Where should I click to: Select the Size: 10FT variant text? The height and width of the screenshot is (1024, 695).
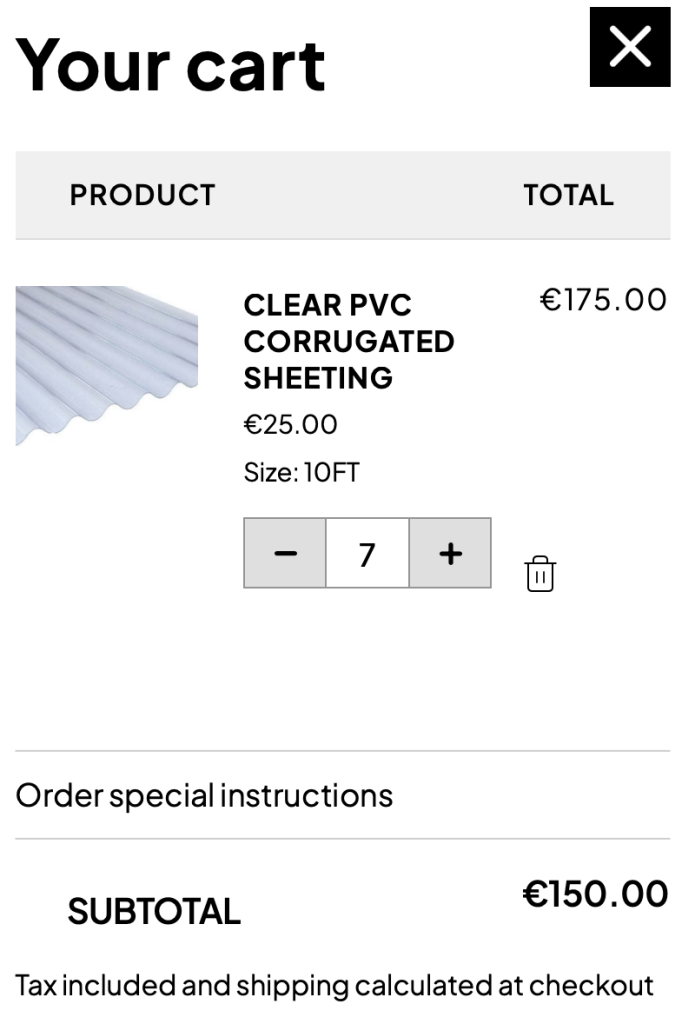click(301, 472)
